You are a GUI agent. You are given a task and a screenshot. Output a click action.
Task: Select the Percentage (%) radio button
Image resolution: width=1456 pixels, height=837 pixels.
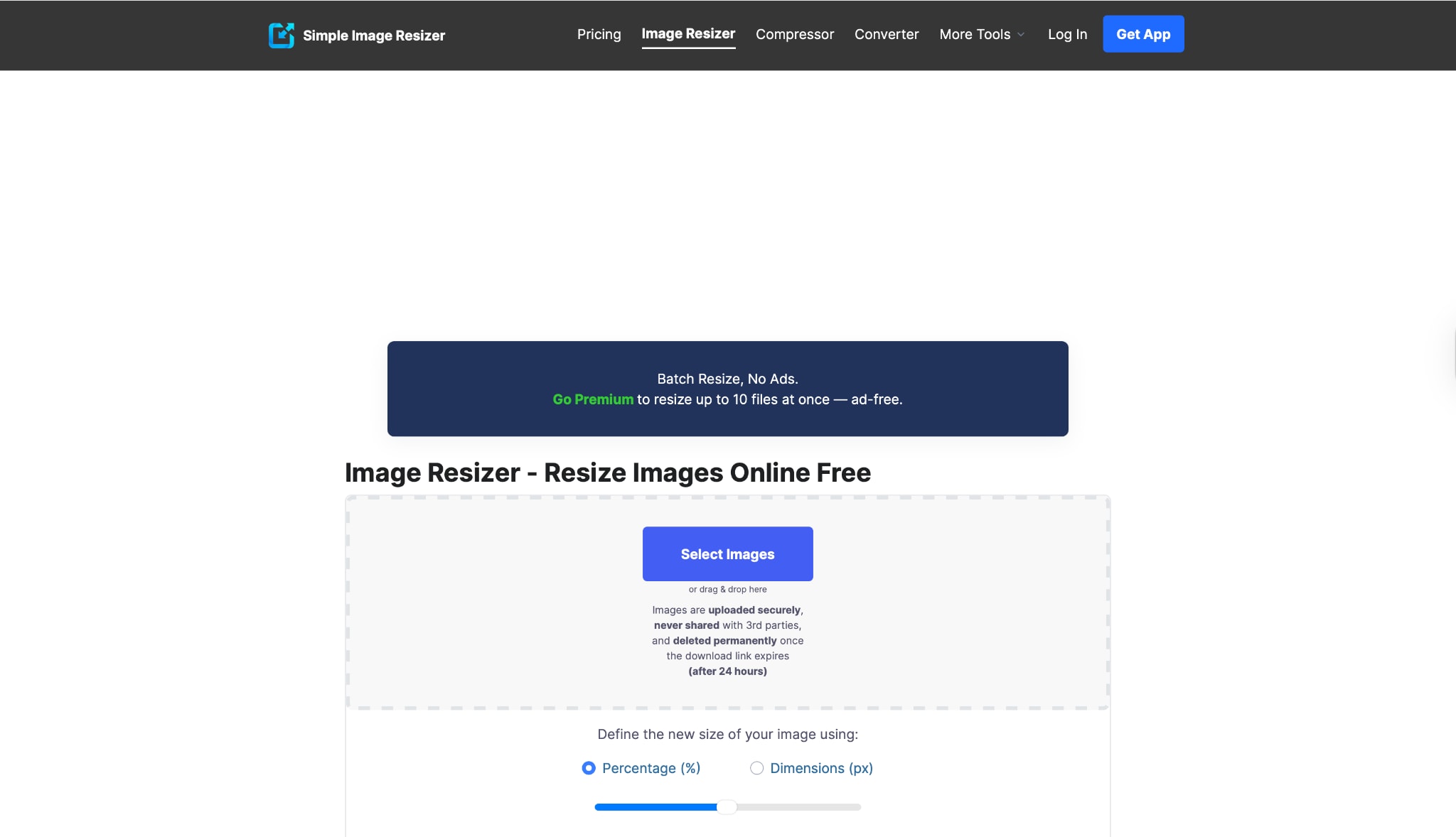click(x=588, y=768)
